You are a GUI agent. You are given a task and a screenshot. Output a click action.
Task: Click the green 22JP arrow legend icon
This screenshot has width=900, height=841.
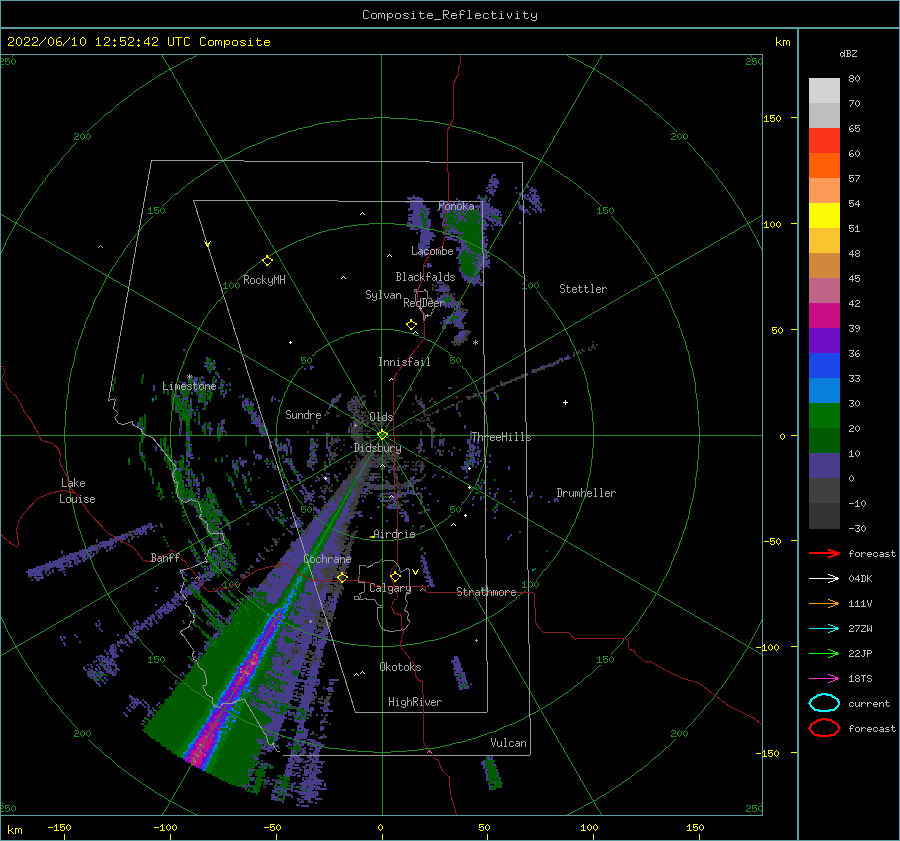coord(824,653)
